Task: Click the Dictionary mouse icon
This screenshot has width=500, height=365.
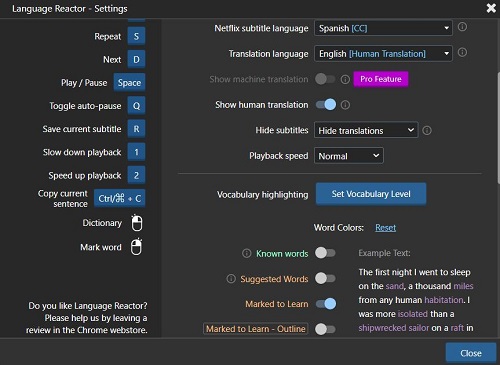Action: point(137,223)
